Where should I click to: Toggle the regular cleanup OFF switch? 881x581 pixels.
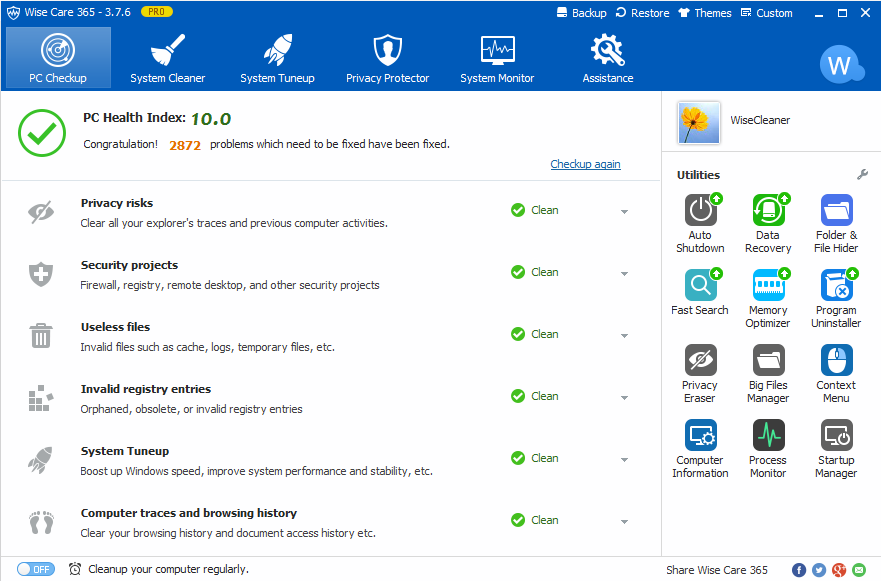36,569
